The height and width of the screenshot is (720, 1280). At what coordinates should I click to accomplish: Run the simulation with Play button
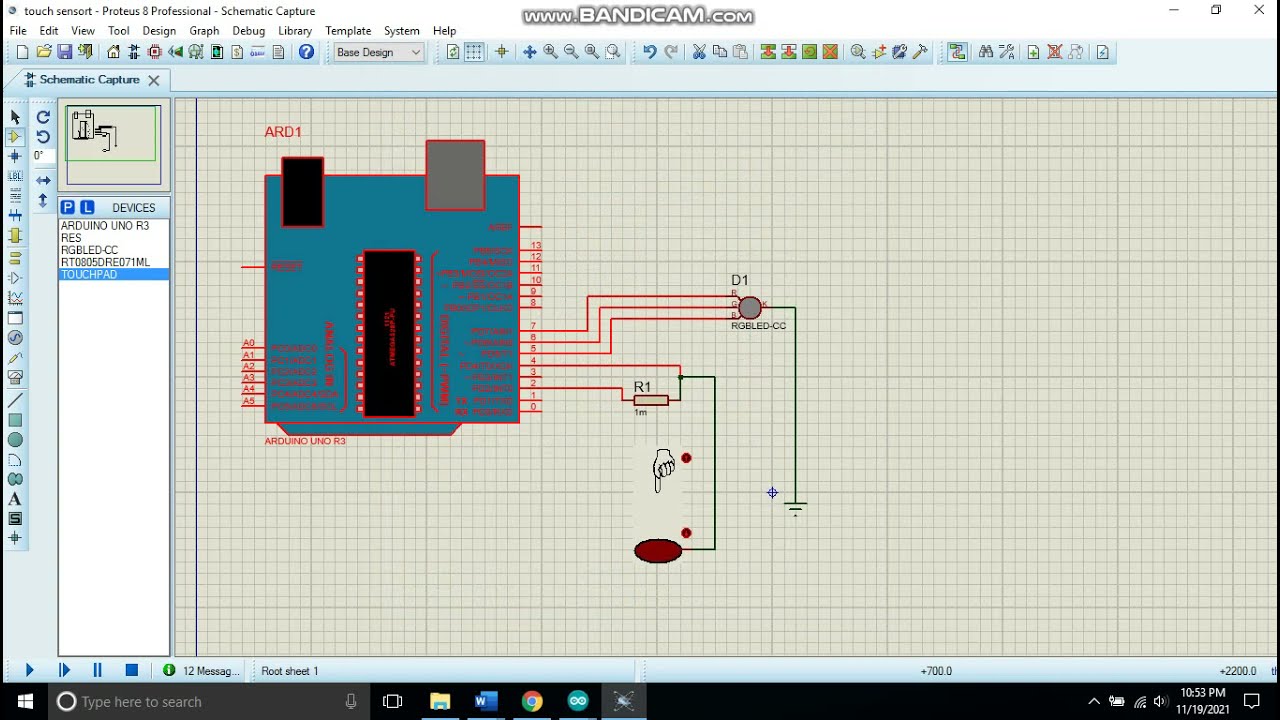click(x=29, y=671)
